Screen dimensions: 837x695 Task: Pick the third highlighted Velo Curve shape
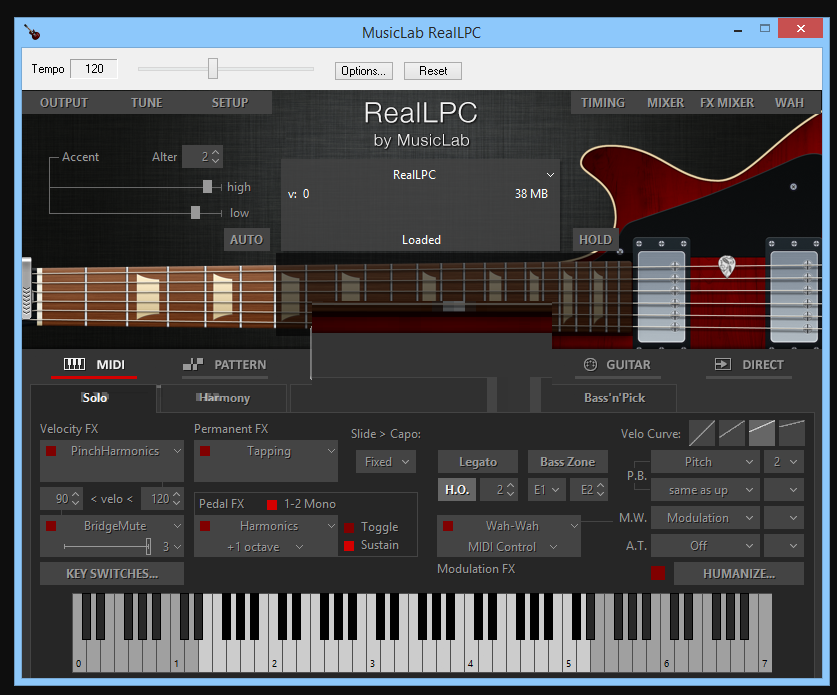pos(762,433)
